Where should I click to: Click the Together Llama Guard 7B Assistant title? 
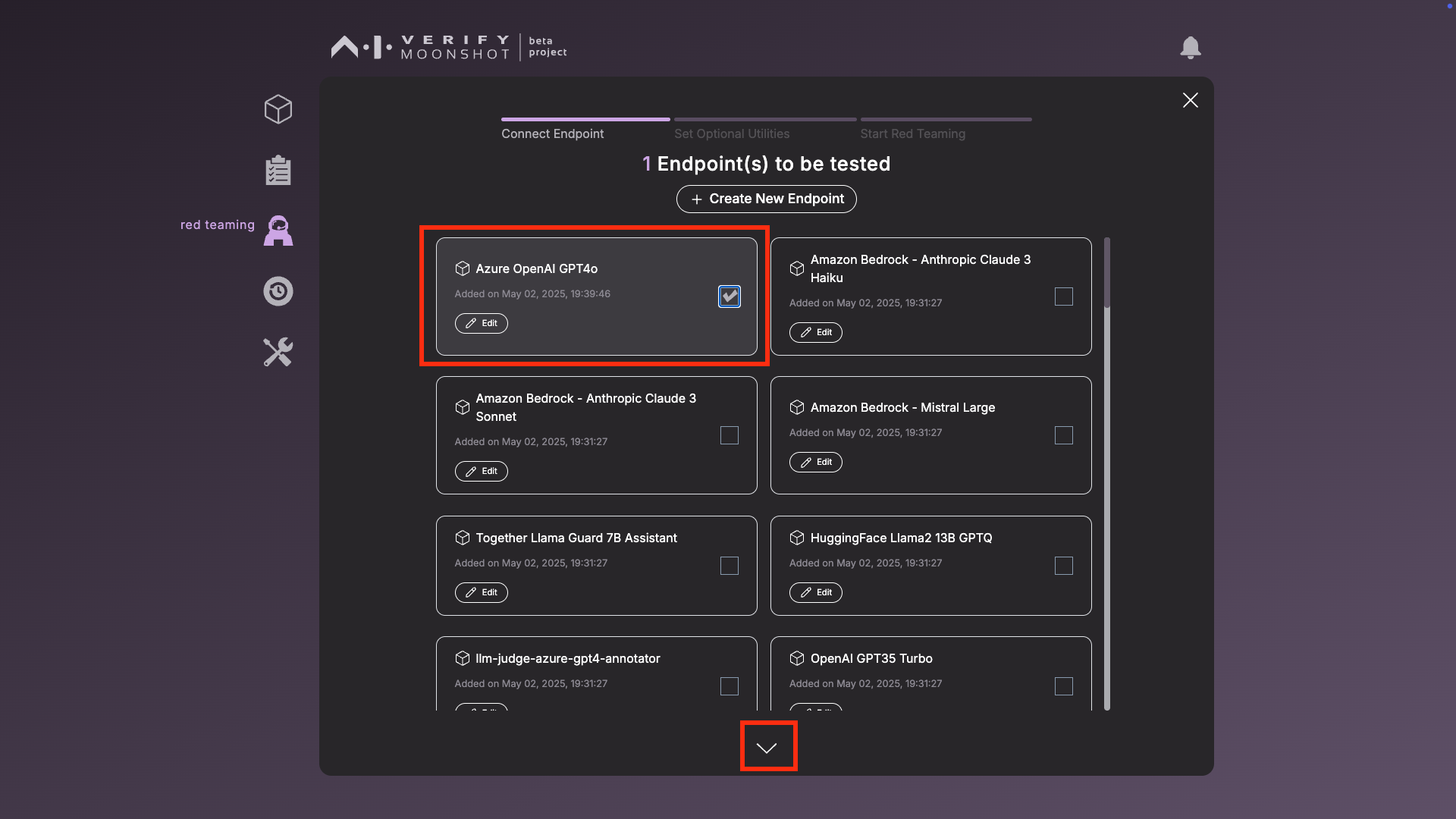click(576, 538)
